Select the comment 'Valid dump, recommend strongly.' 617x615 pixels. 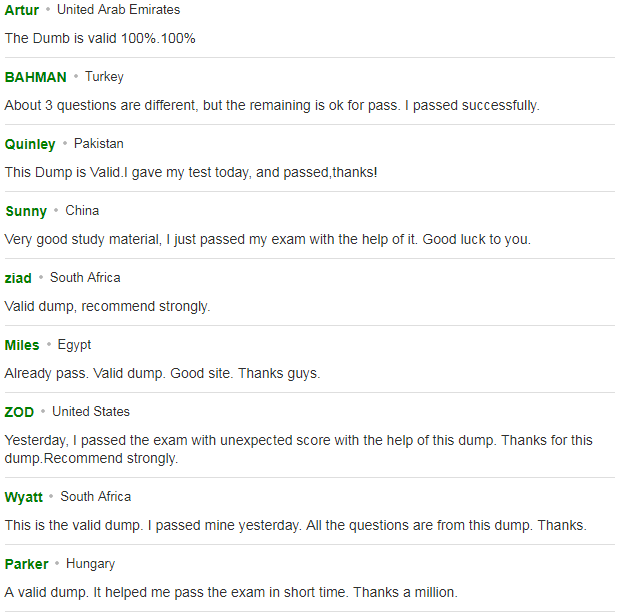click(107, 306)
